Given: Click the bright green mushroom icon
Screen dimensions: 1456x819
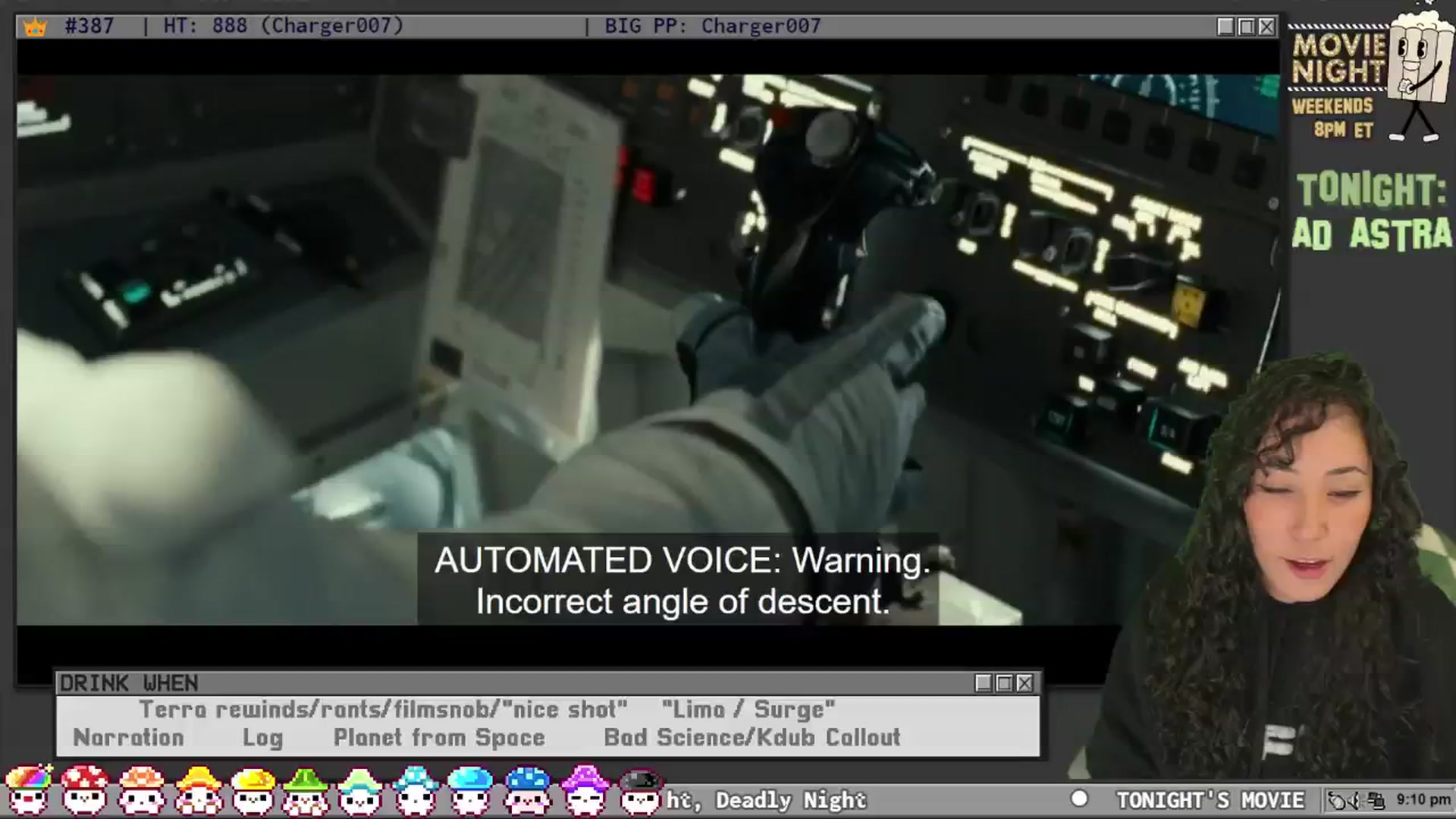Looking at the screenshot, I should [x=306, y=790].
